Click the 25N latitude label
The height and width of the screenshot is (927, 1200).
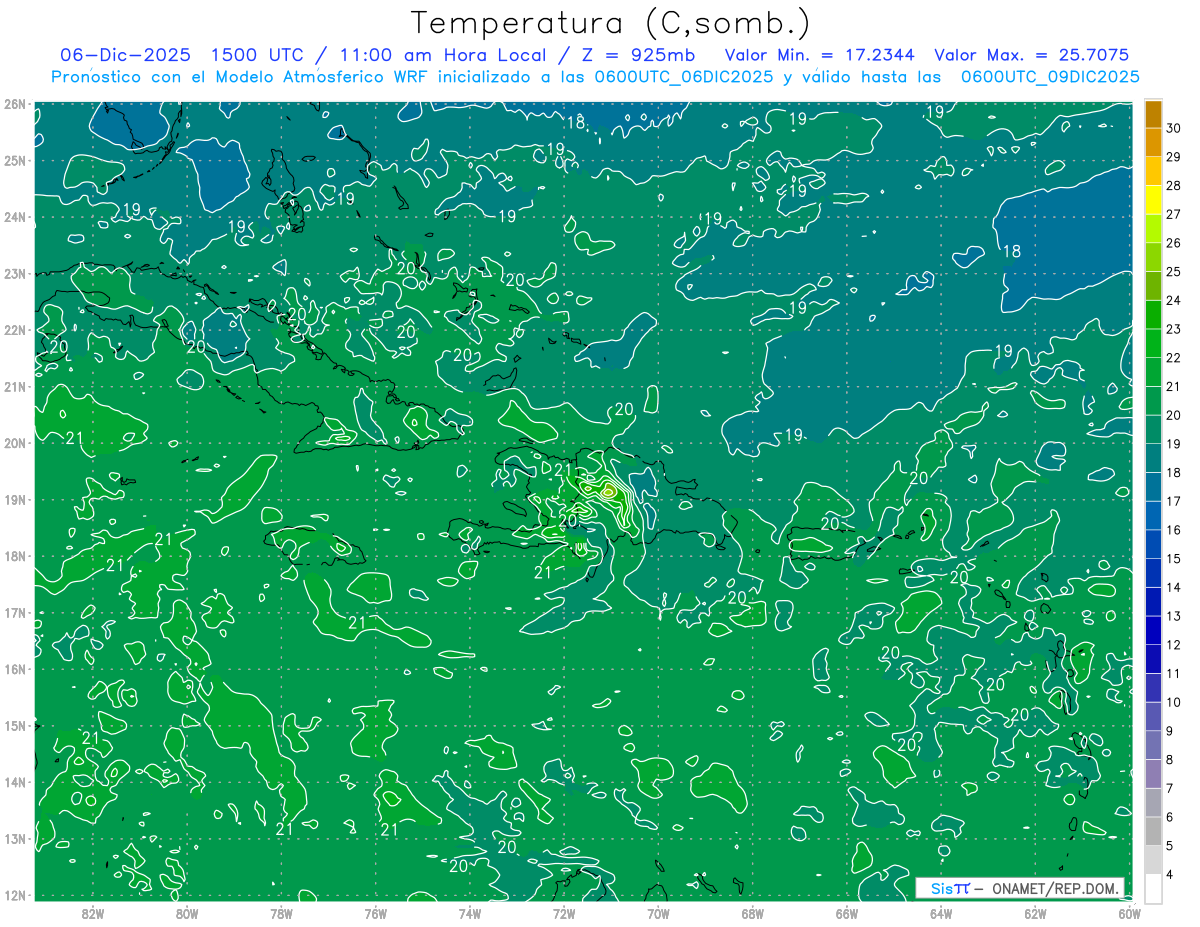click(x=15, y=160)
